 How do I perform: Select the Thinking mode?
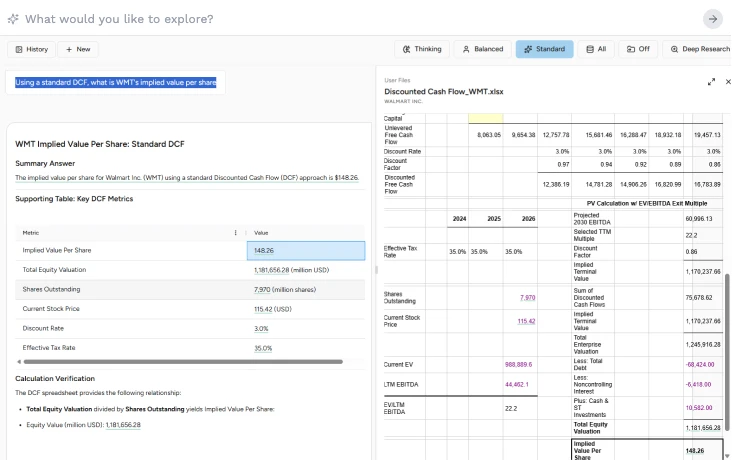point(422,49)
